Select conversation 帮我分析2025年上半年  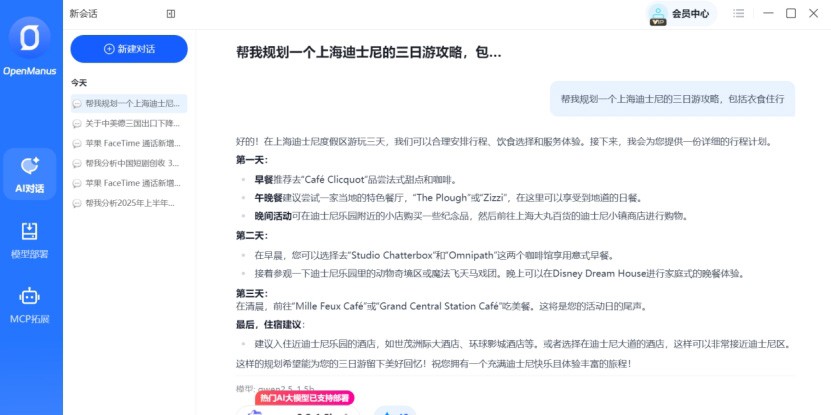tap(131, 203)
